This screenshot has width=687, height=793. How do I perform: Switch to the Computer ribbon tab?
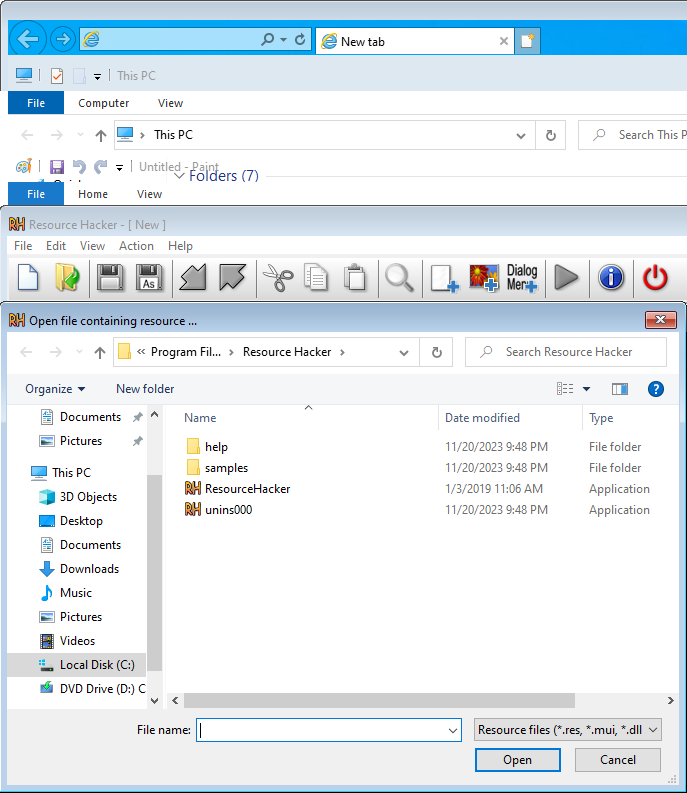(104, 103)
